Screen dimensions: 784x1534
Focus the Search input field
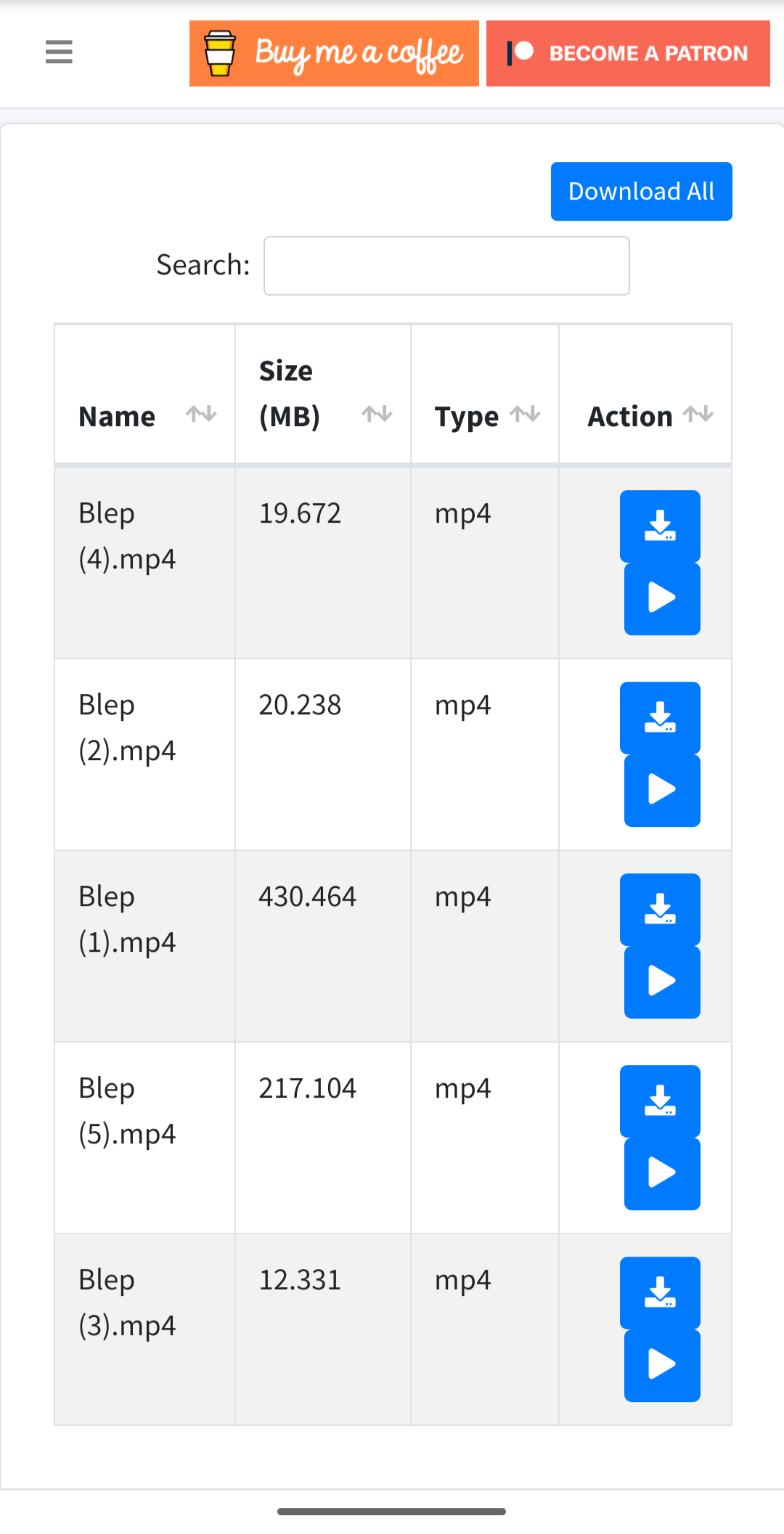(x=446, y=266)
